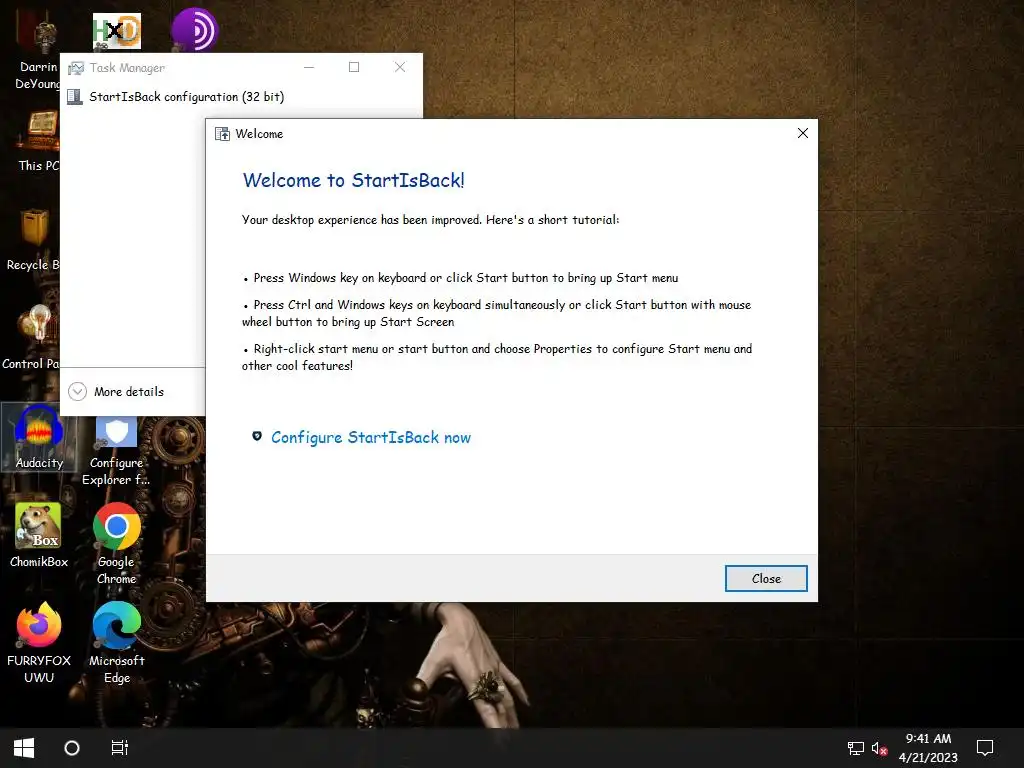The height and width of the screenshot is (768, 1024).
Task: Click the Windows Start button
Action: (x=24, y=748)
